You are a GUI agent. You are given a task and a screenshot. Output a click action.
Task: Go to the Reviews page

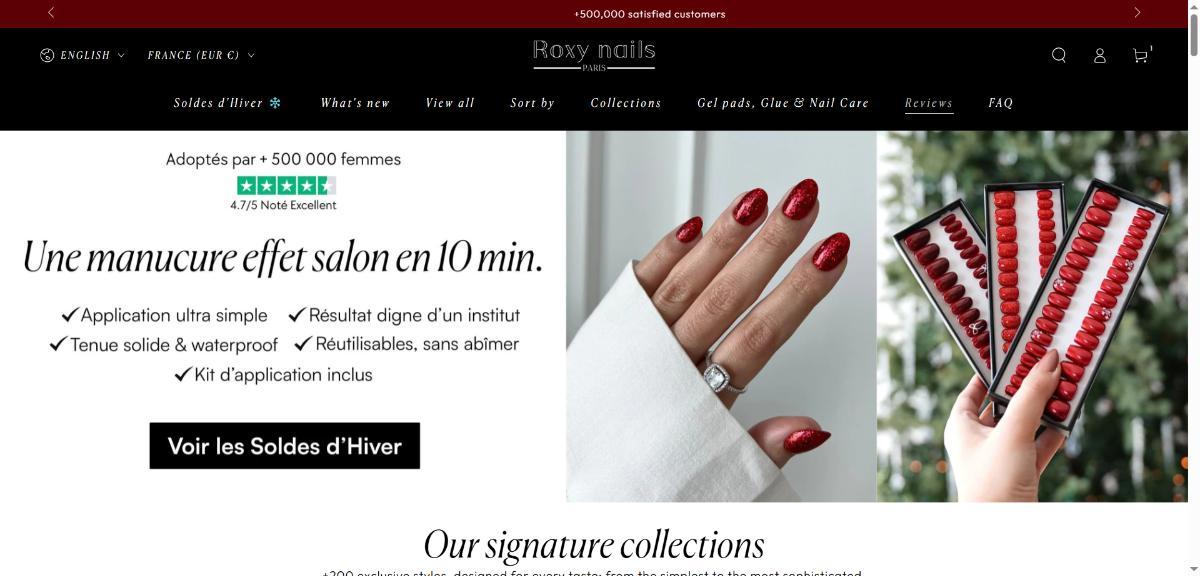point(929,103)
